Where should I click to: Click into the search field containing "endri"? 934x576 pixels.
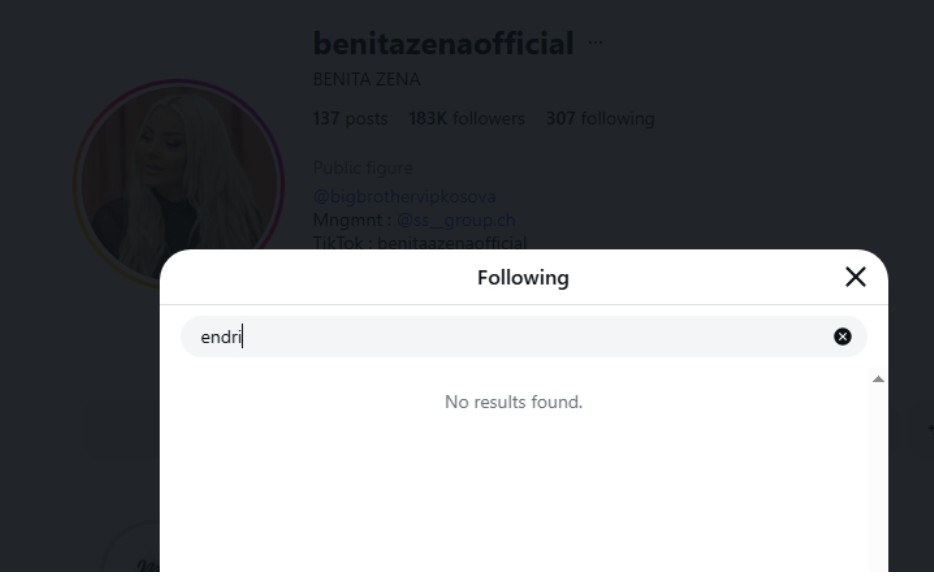(500, 337)
